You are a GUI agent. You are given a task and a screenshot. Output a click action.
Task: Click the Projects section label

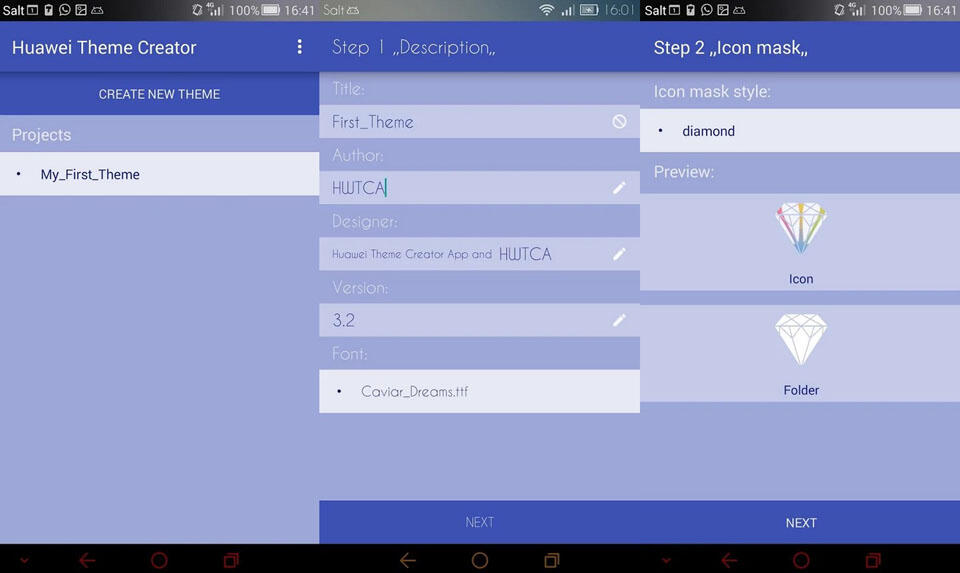pyautogui.click(x=42, y=135)
